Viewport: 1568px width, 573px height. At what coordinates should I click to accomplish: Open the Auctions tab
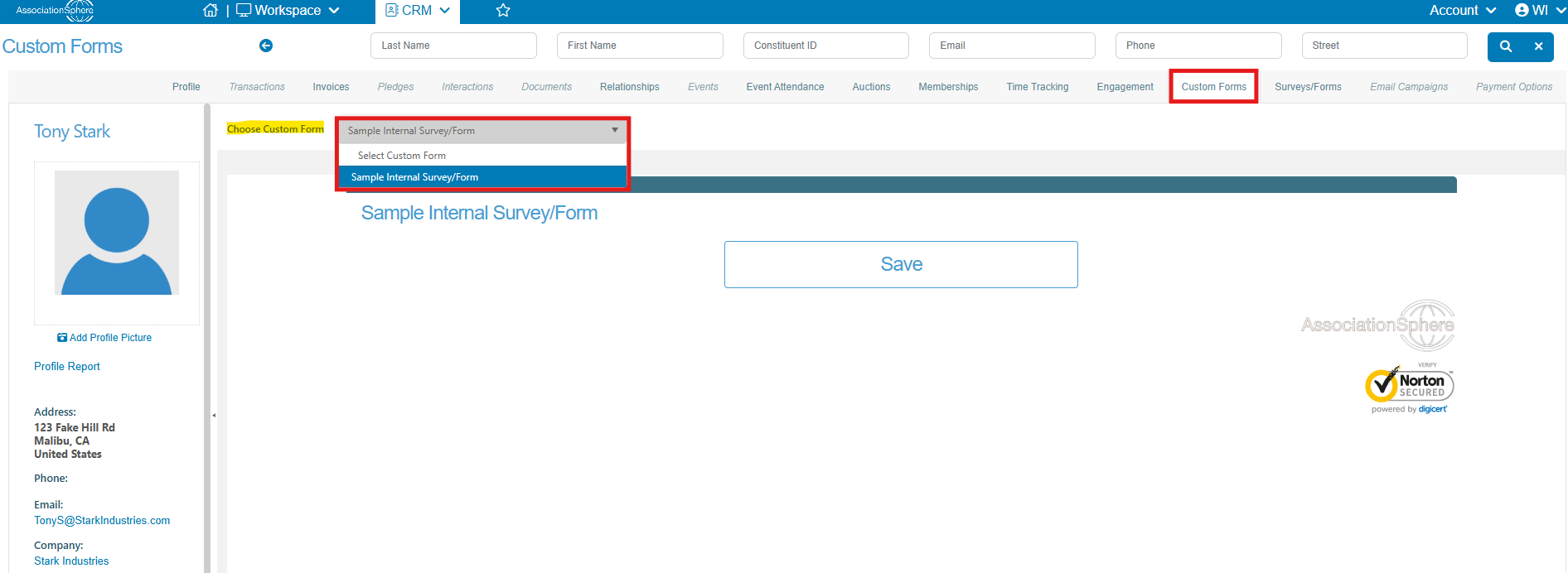tap(871, 87)
